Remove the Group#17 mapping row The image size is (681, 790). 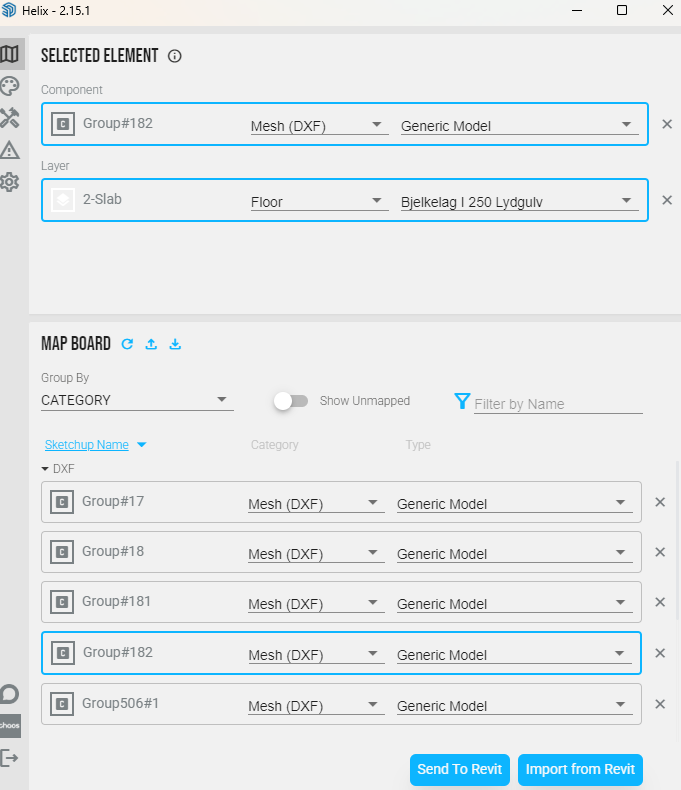(x=660, y=502)
